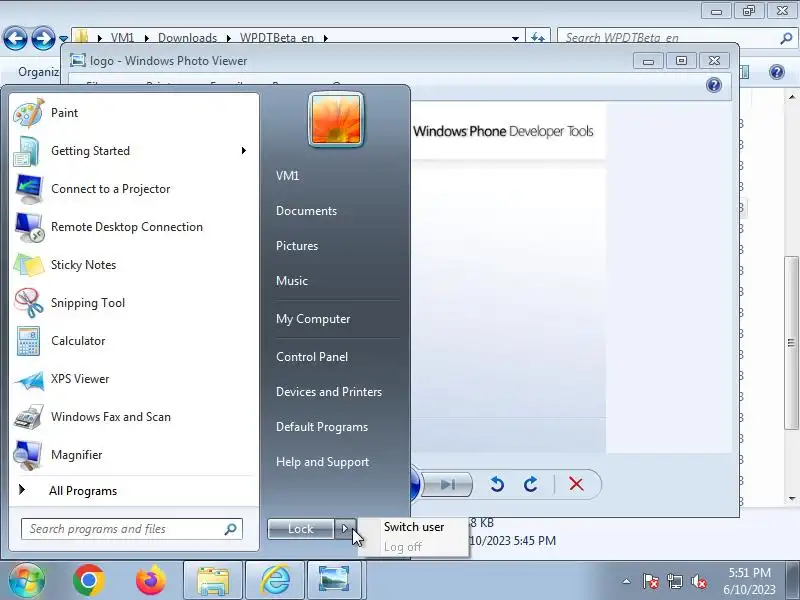Open Internet Explorer from the taskbar
Screen dimensions: 800x600
275,581
